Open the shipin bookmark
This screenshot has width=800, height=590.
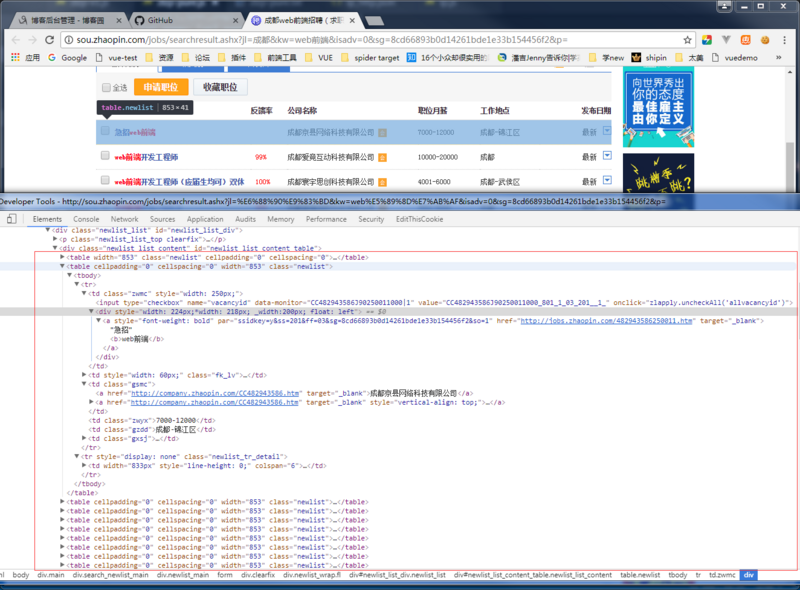[x=649, y=58]
